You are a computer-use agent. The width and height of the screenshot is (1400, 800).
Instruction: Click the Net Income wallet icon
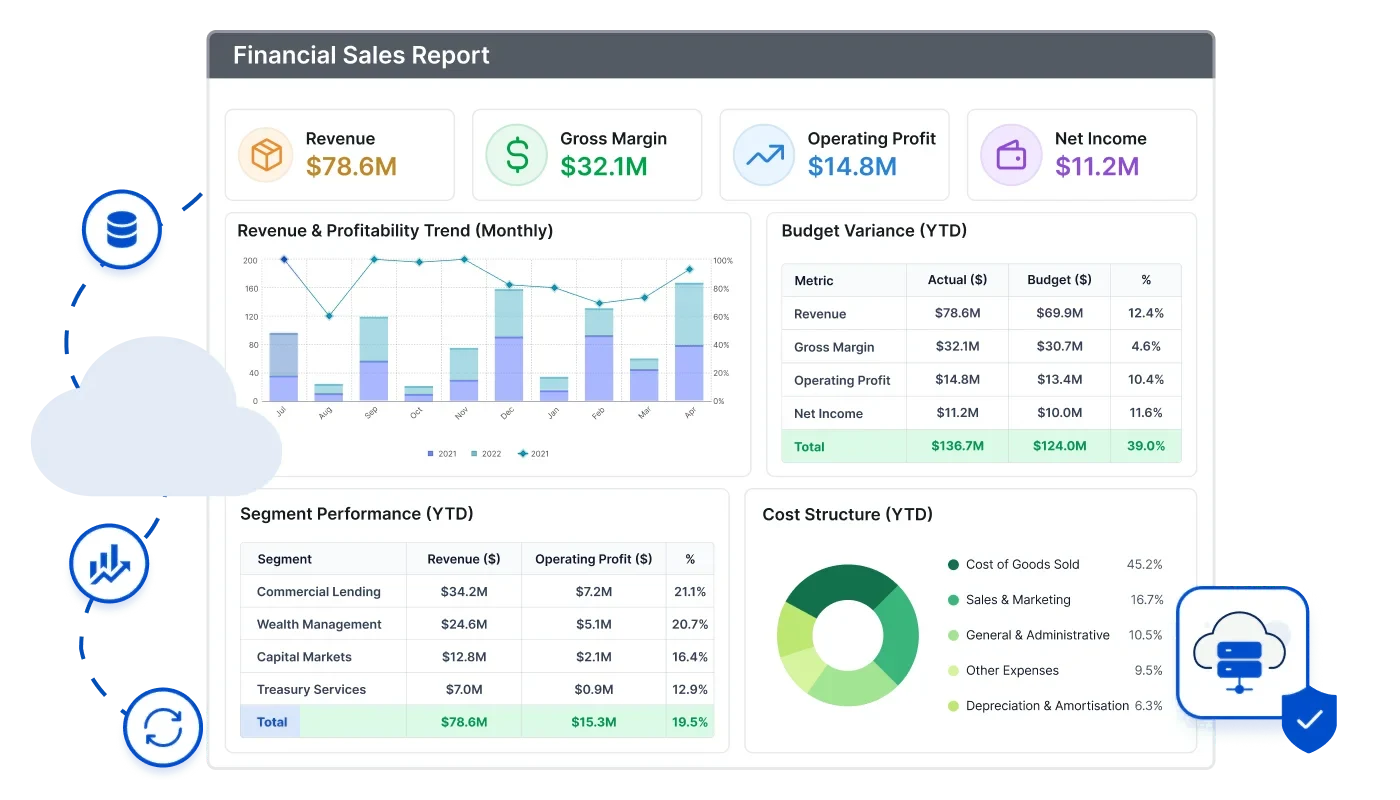[1011, 155]
